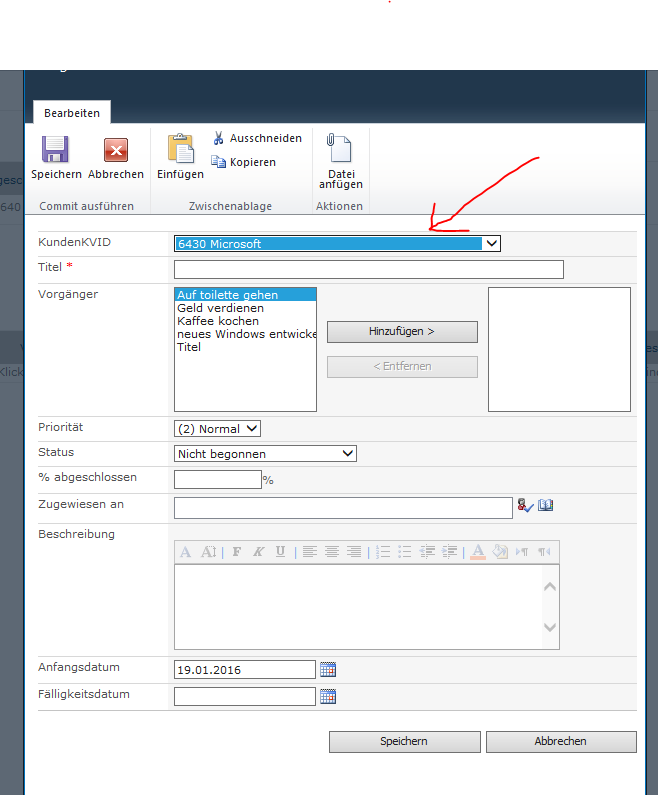Viewport: 658px width, 795px height.
Task: Increase indent in Beschreibung editor
Action: 449,552
